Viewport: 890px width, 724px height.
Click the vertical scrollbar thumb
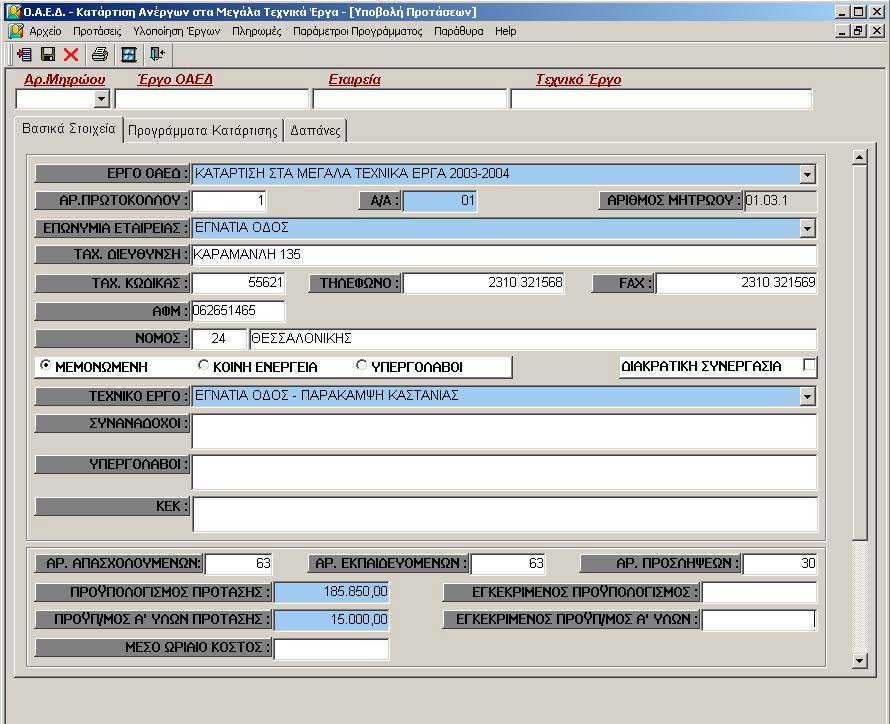859,352
